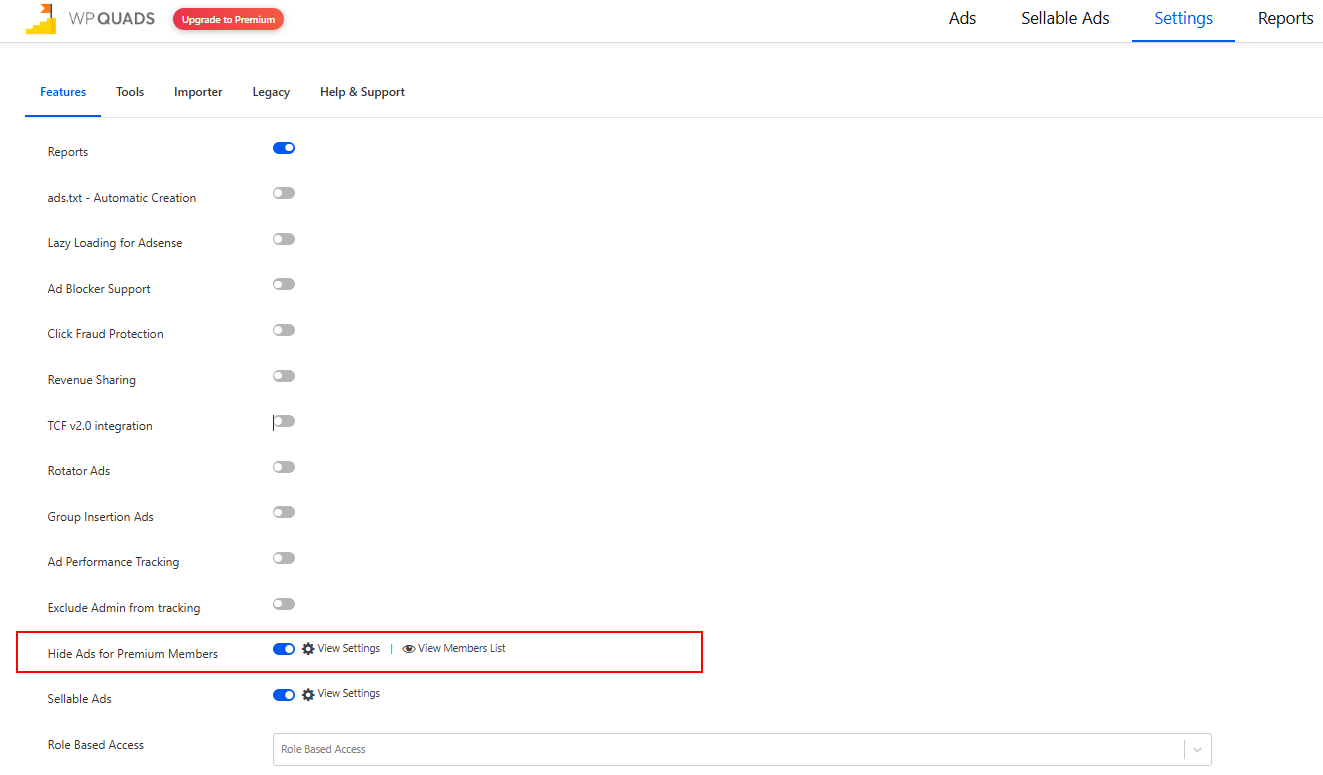Click eye icon for View Members List
The width and height of the screenshot is (1323, 775).
click(x=408, y=649)
